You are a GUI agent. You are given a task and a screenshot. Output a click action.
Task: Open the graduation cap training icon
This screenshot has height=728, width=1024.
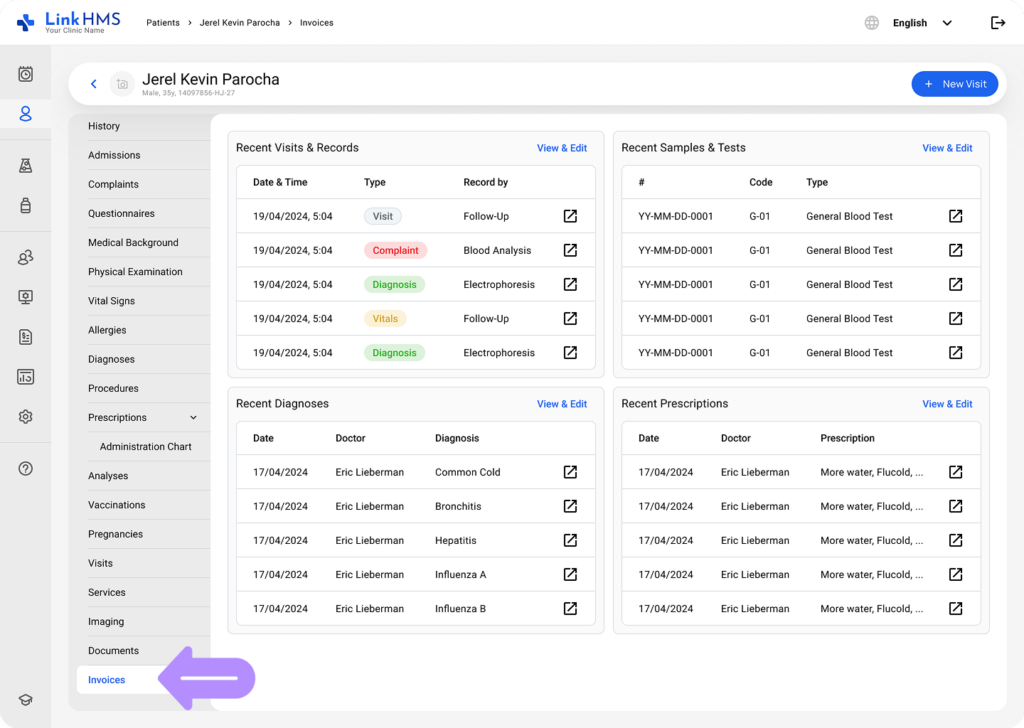25,700
